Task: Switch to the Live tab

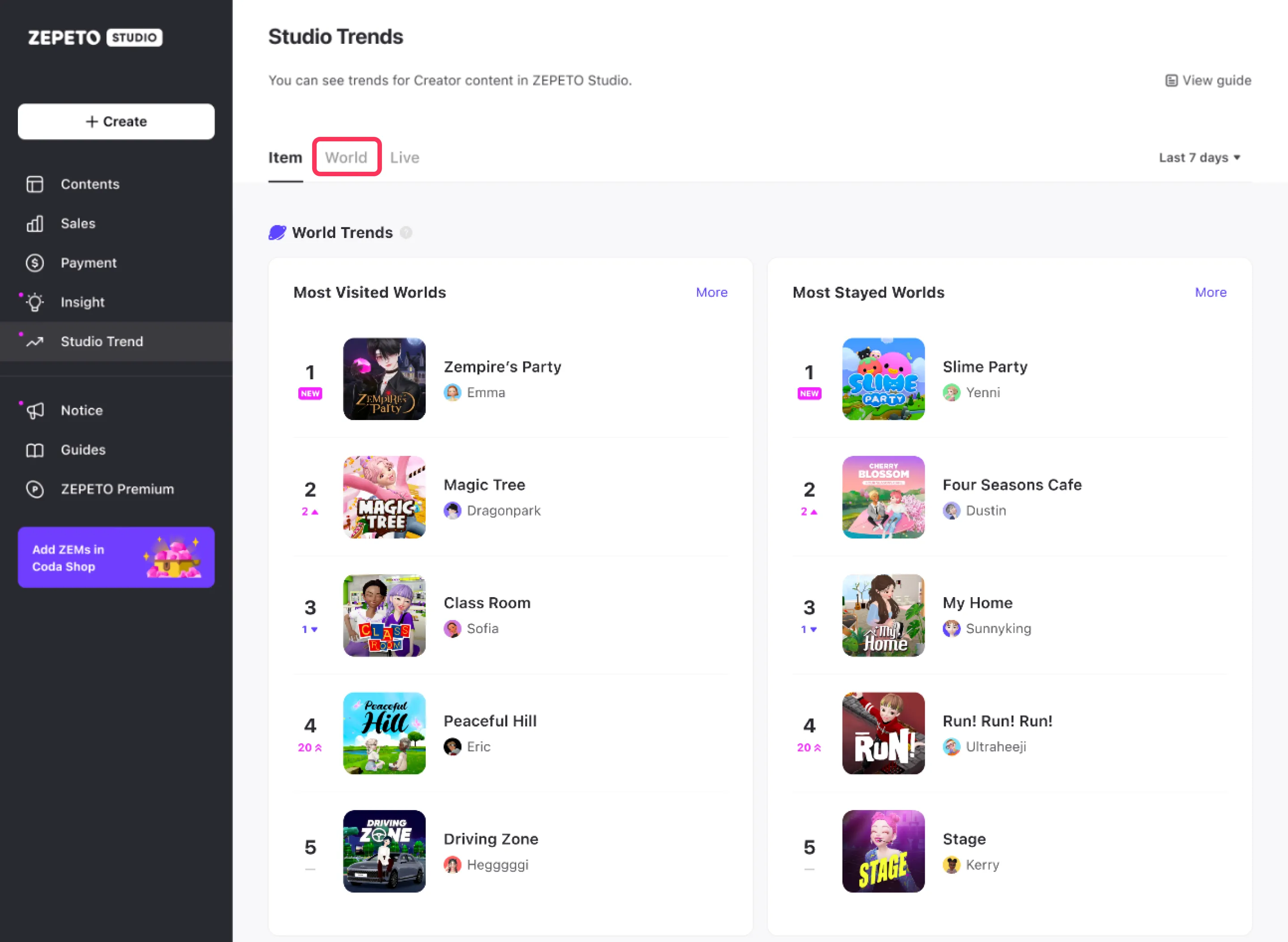Action: point(404,157)
